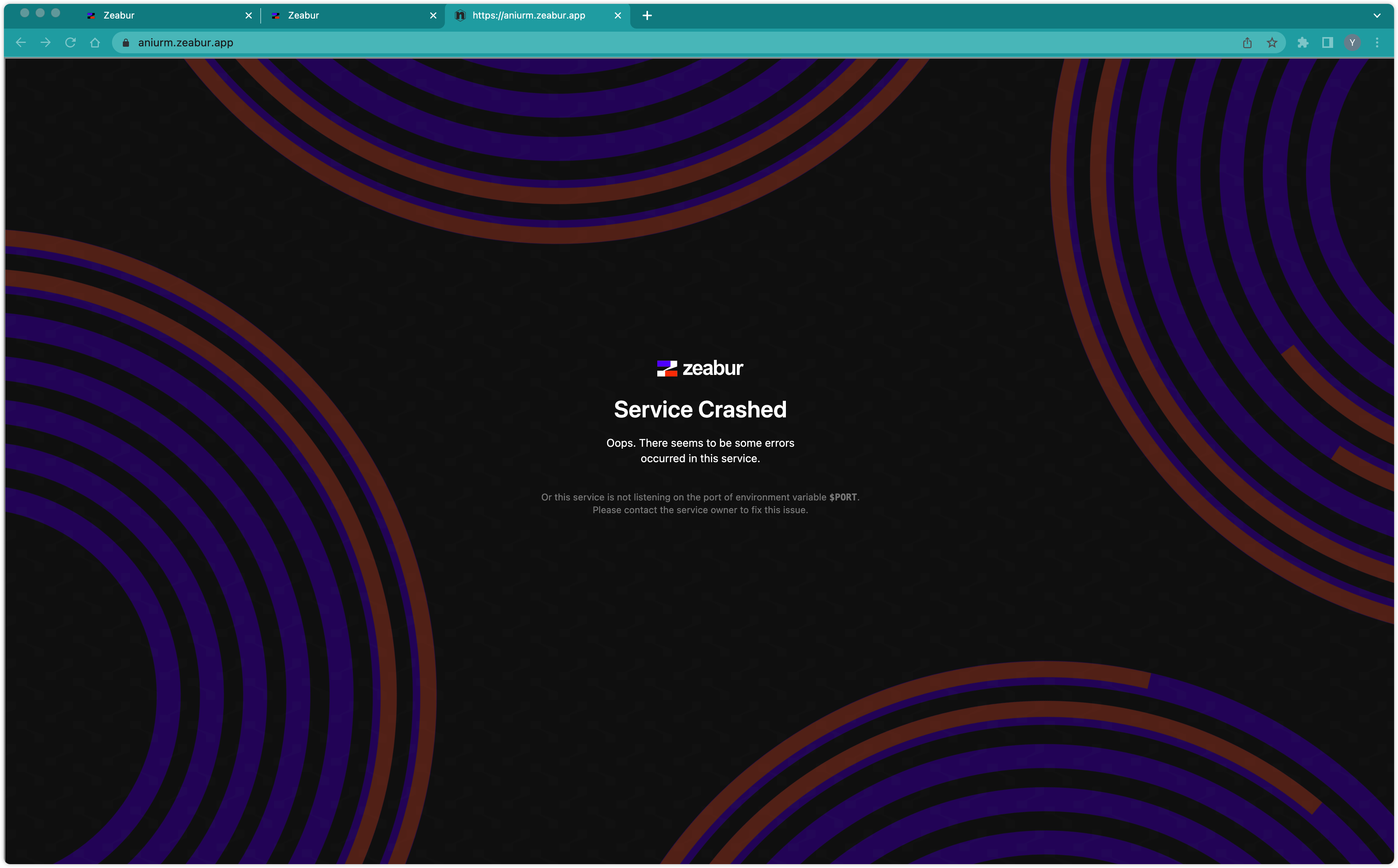Select the https://aniurm.zeabur.app tab
This screenshot has width=1398, height=868.
point(538,15)
